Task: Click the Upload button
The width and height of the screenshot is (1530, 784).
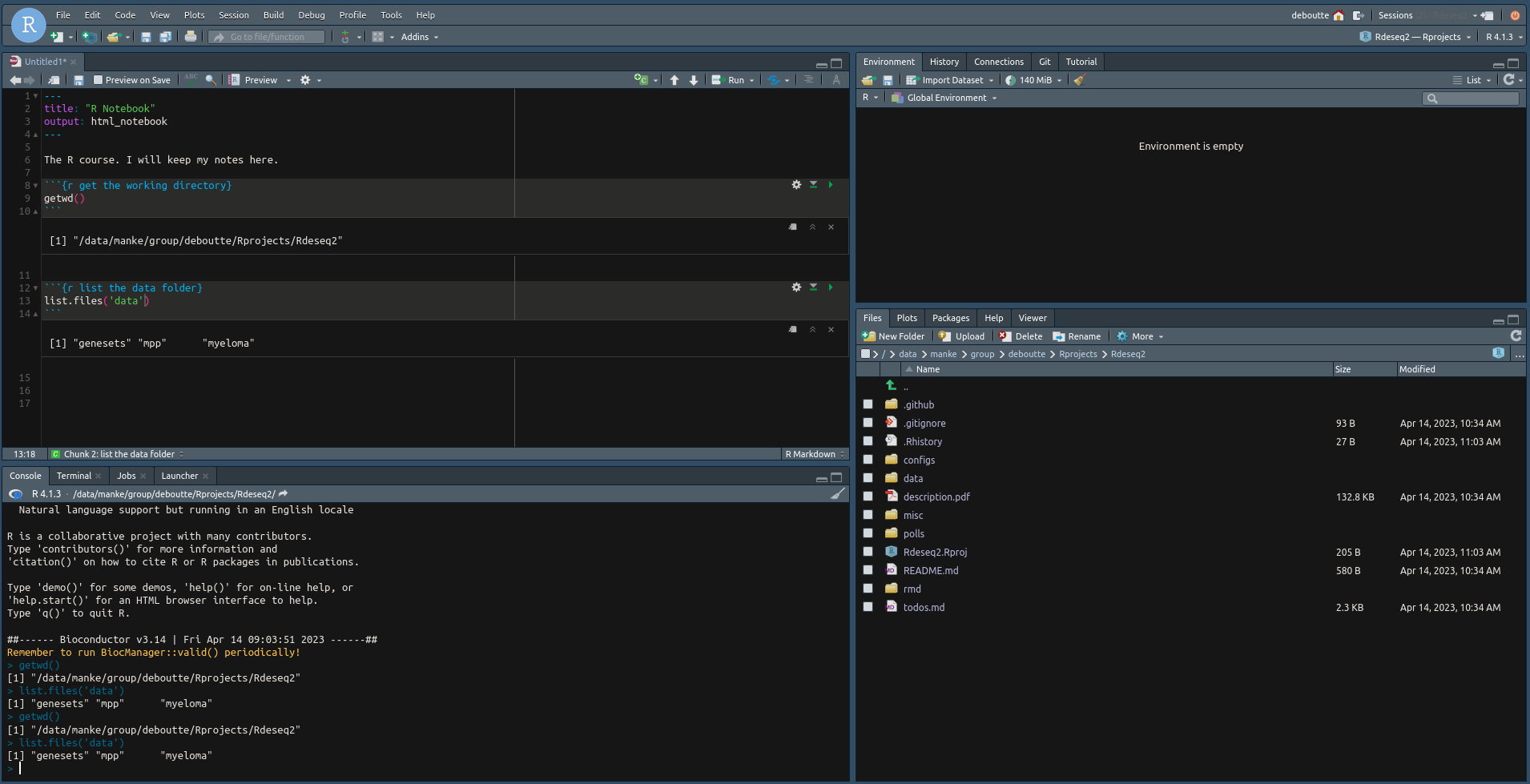Action: [962, 336]
